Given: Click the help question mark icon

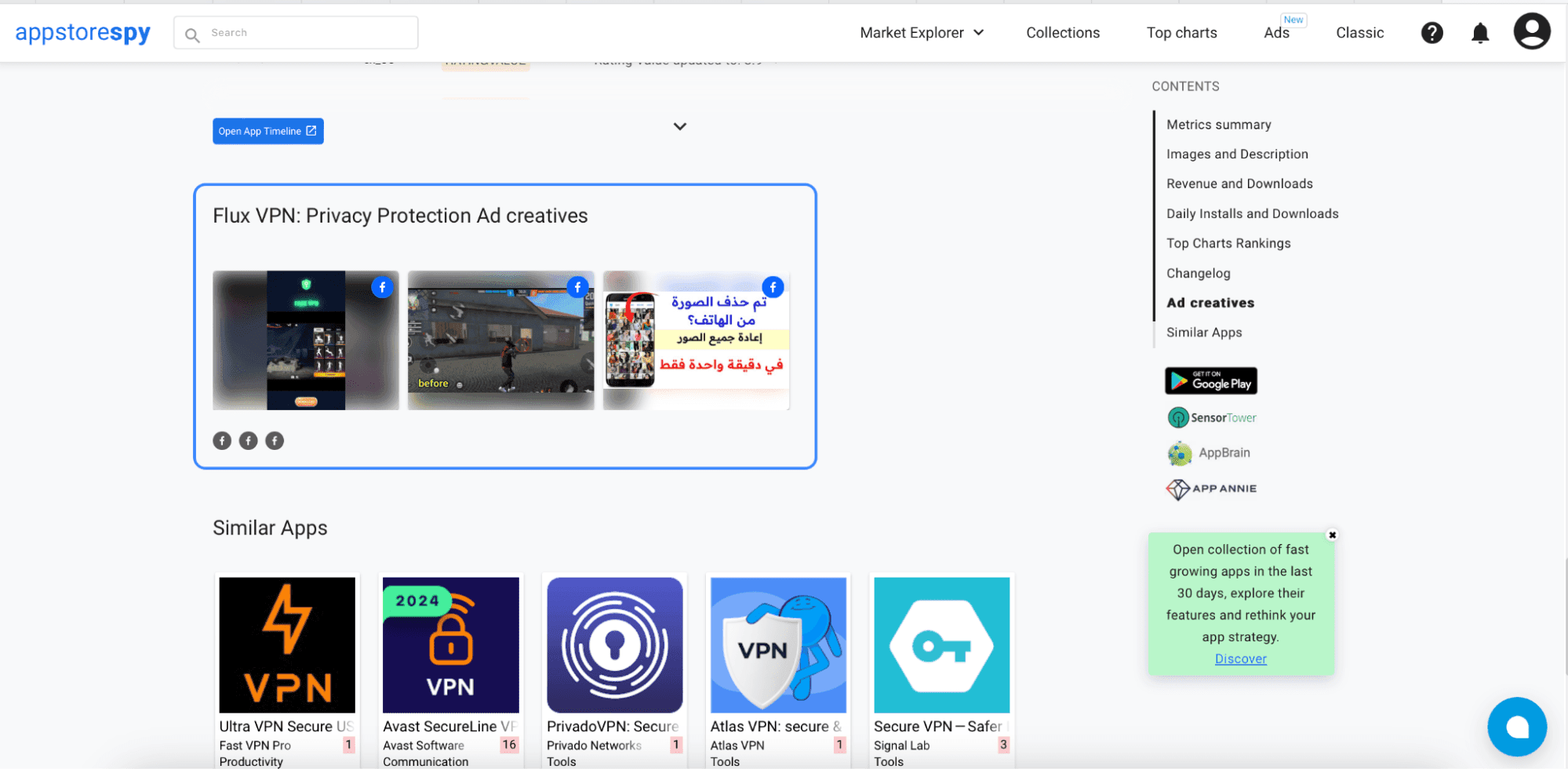Looking at the screenshot, I should pyautogui.click(x=1432, y=33).
